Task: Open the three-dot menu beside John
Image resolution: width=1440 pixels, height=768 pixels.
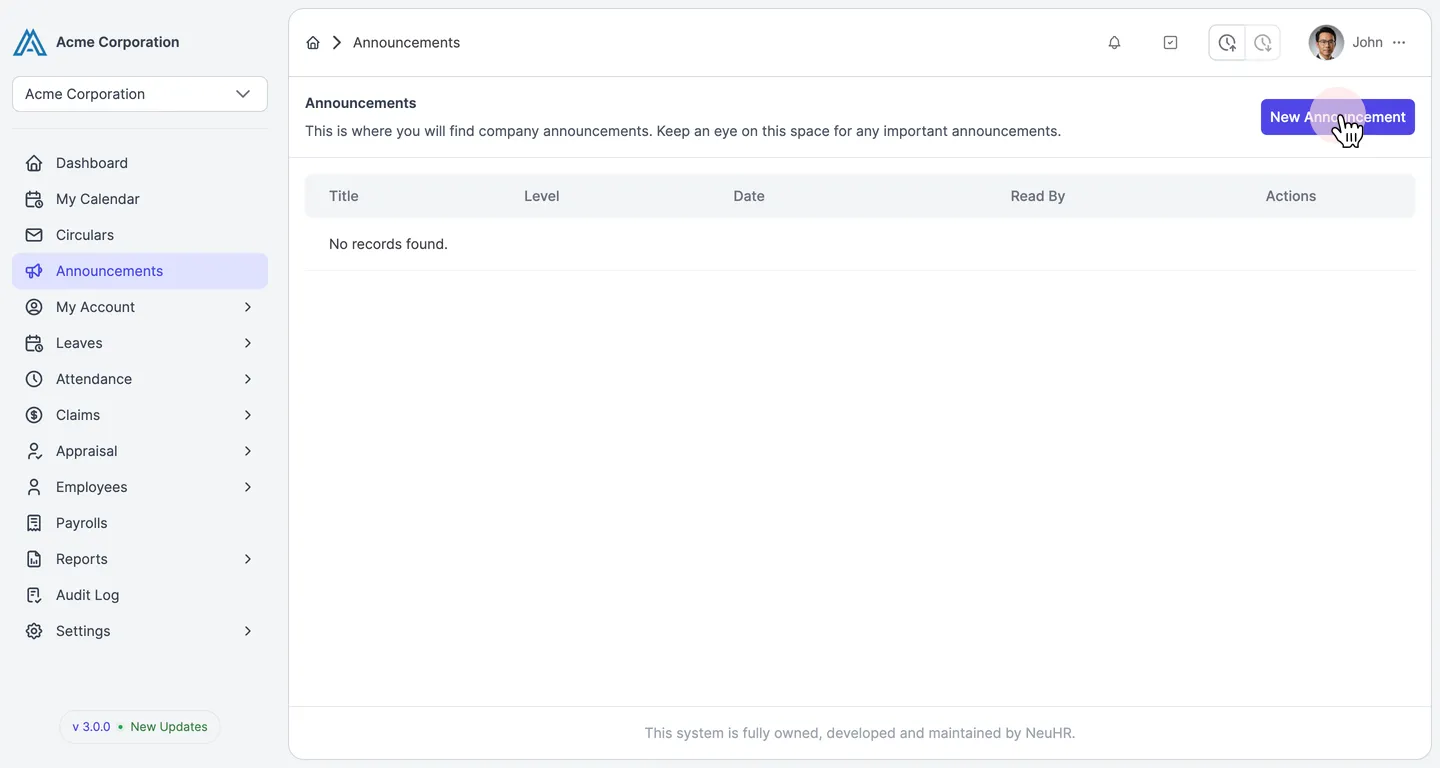Action: click(1399, 43)
